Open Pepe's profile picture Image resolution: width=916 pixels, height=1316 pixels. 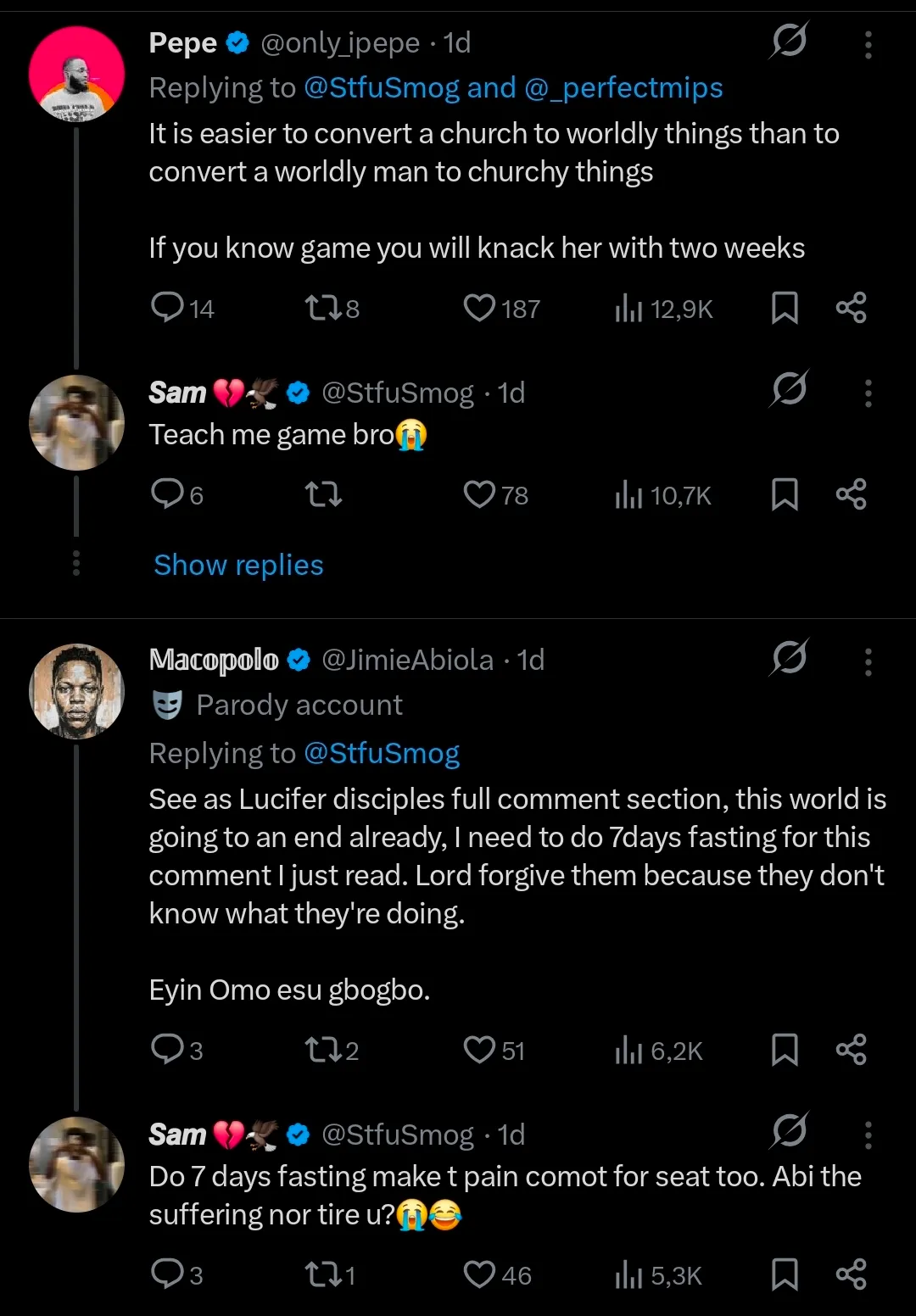pos(76,74)
